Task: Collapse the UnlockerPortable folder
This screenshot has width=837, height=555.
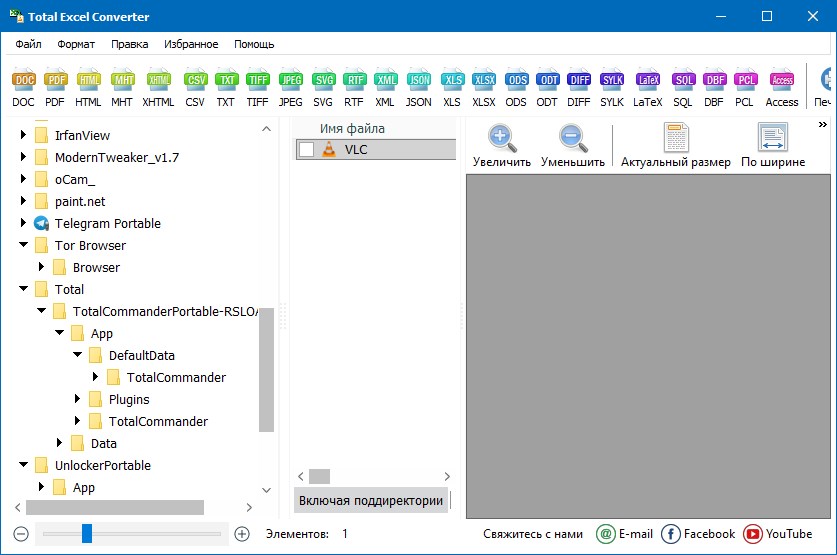Action: pyautogui.click(x=23, y=464)
